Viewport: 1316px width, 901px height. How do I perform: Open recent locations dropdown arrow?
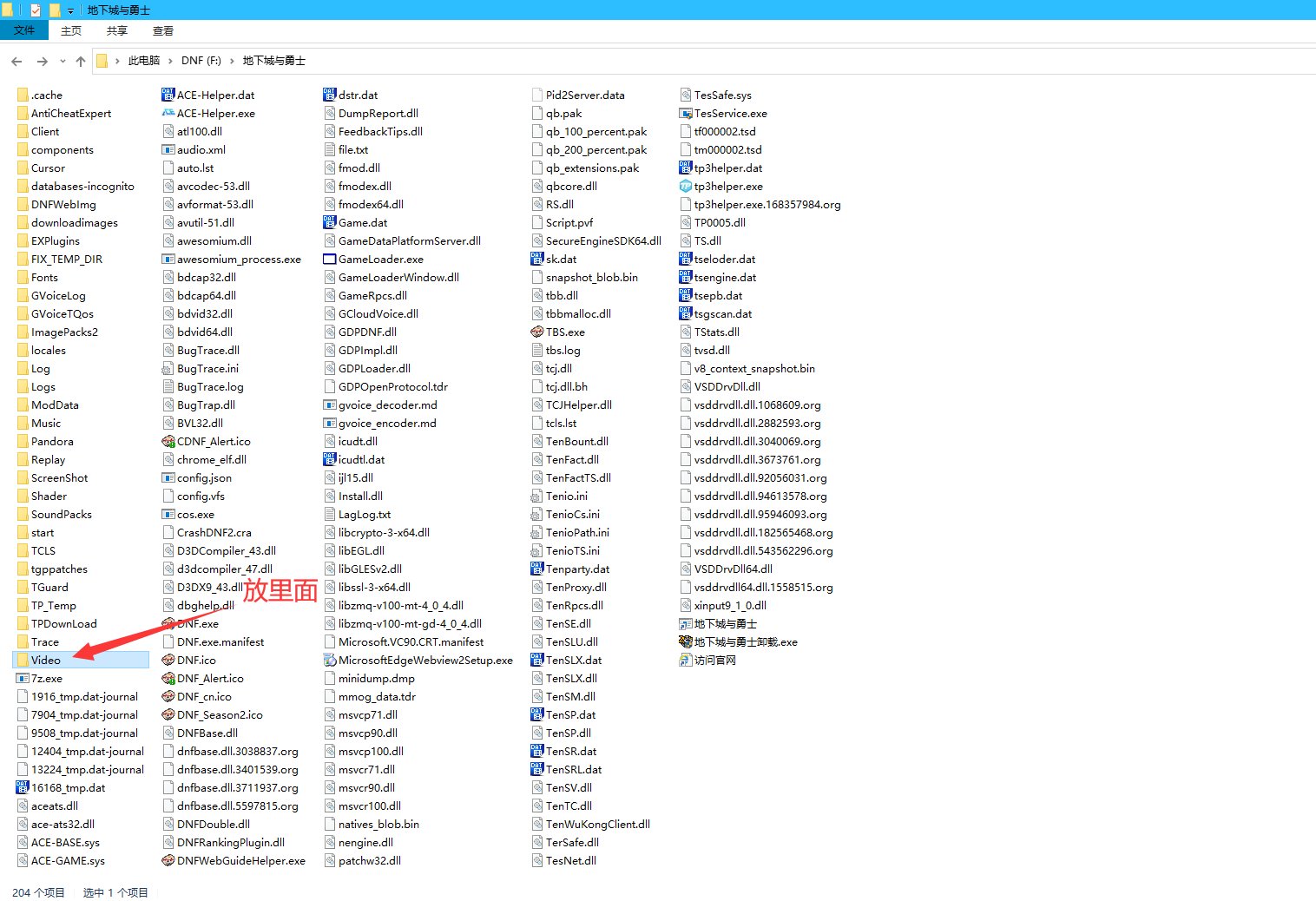point(63,61)
